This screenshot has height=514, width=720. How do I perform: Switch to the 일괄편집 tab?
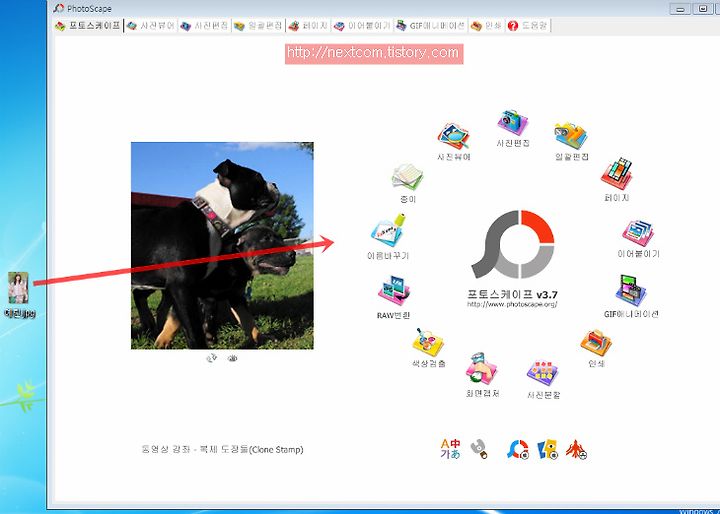click(258, 26)
